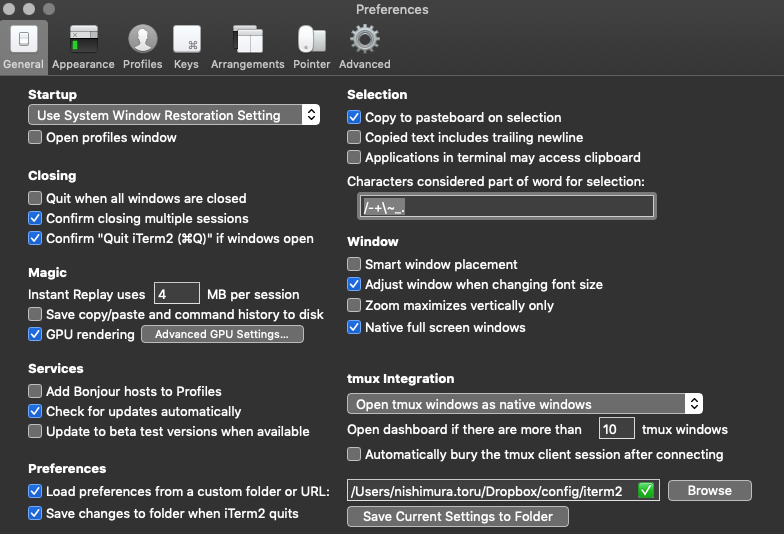Enable Open profiles window checkbox

35,138
